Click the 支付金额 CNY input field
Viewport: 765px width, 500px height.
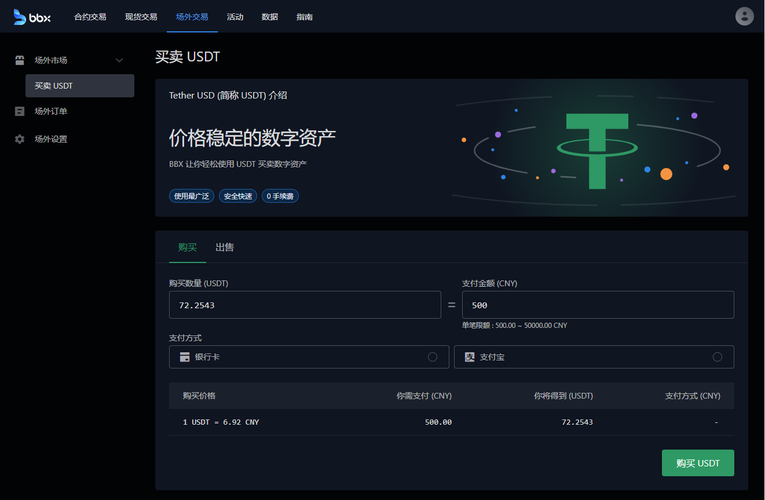pyautogui.click(x=598, y=305)
